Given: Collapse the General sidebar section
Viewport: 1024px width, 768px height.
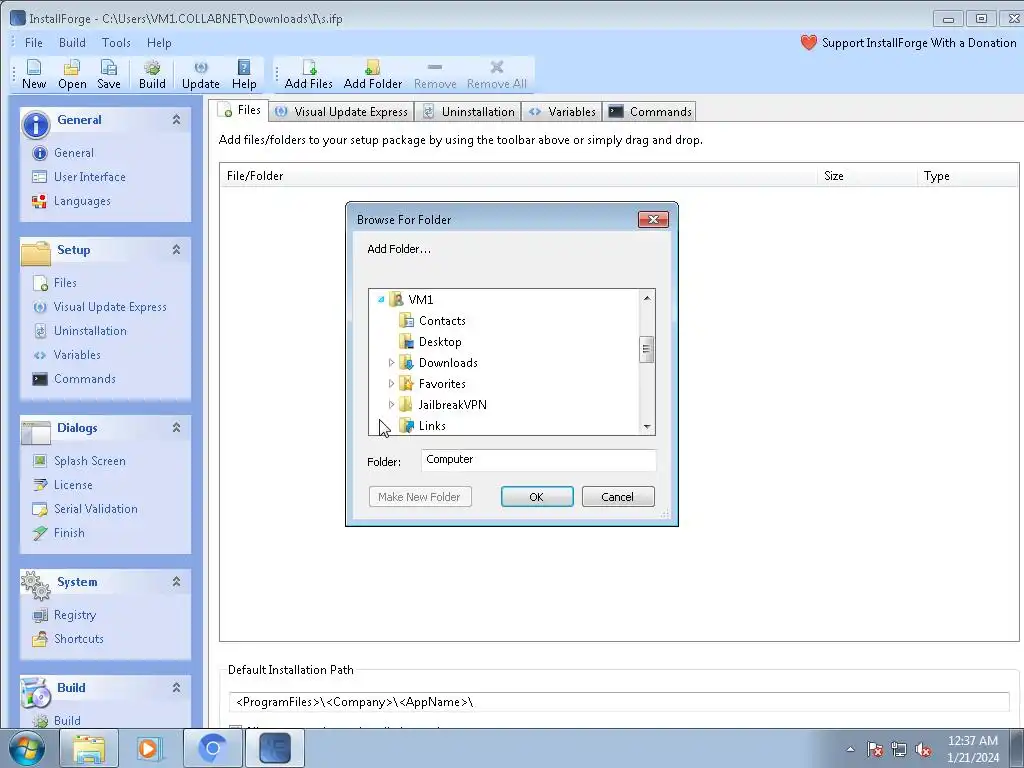Looking at the screenshot, I should coord(176,120).
